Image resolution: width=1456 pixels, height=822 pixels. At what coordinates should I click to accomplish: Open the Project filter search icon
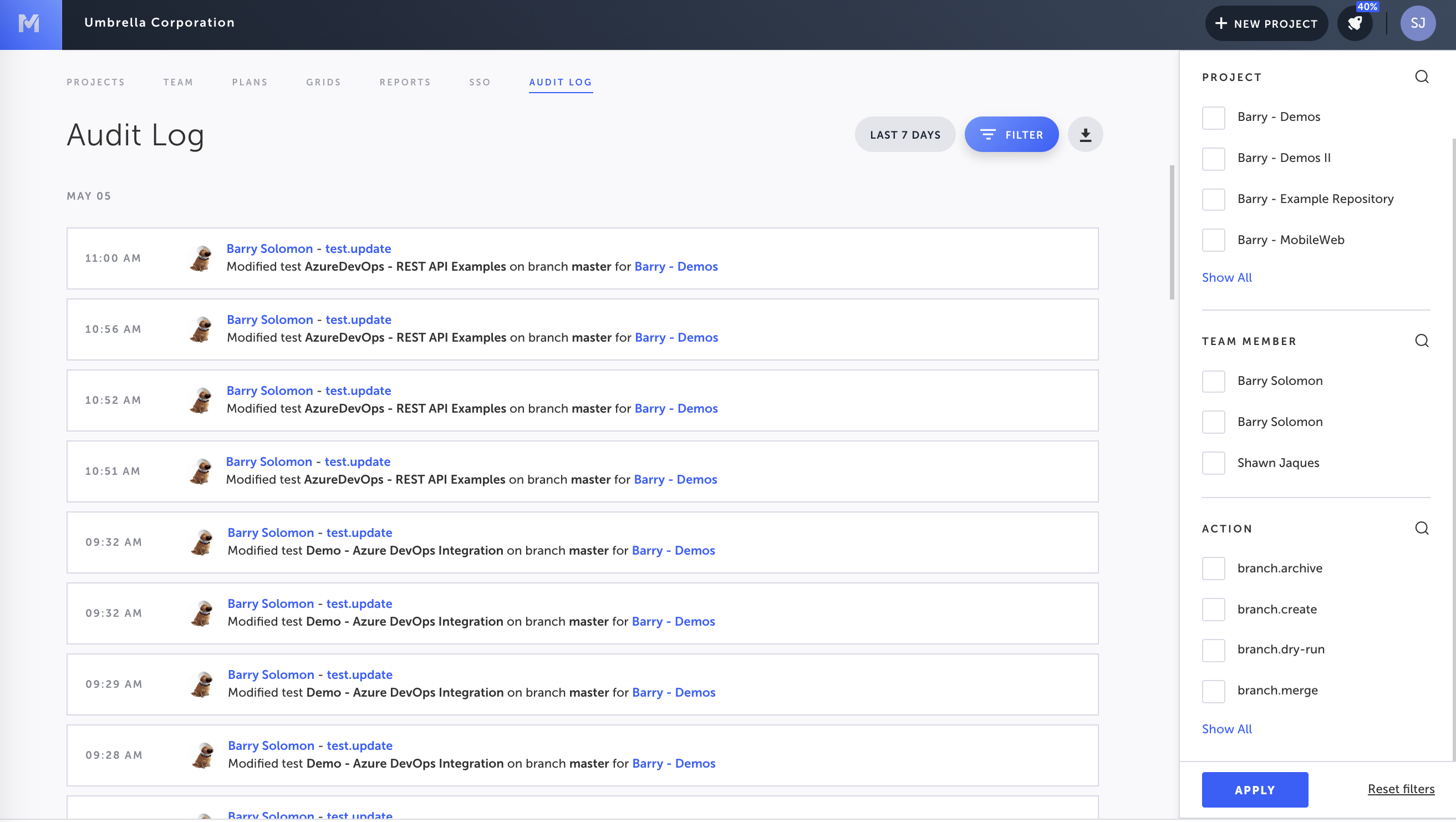point(1422,77)
